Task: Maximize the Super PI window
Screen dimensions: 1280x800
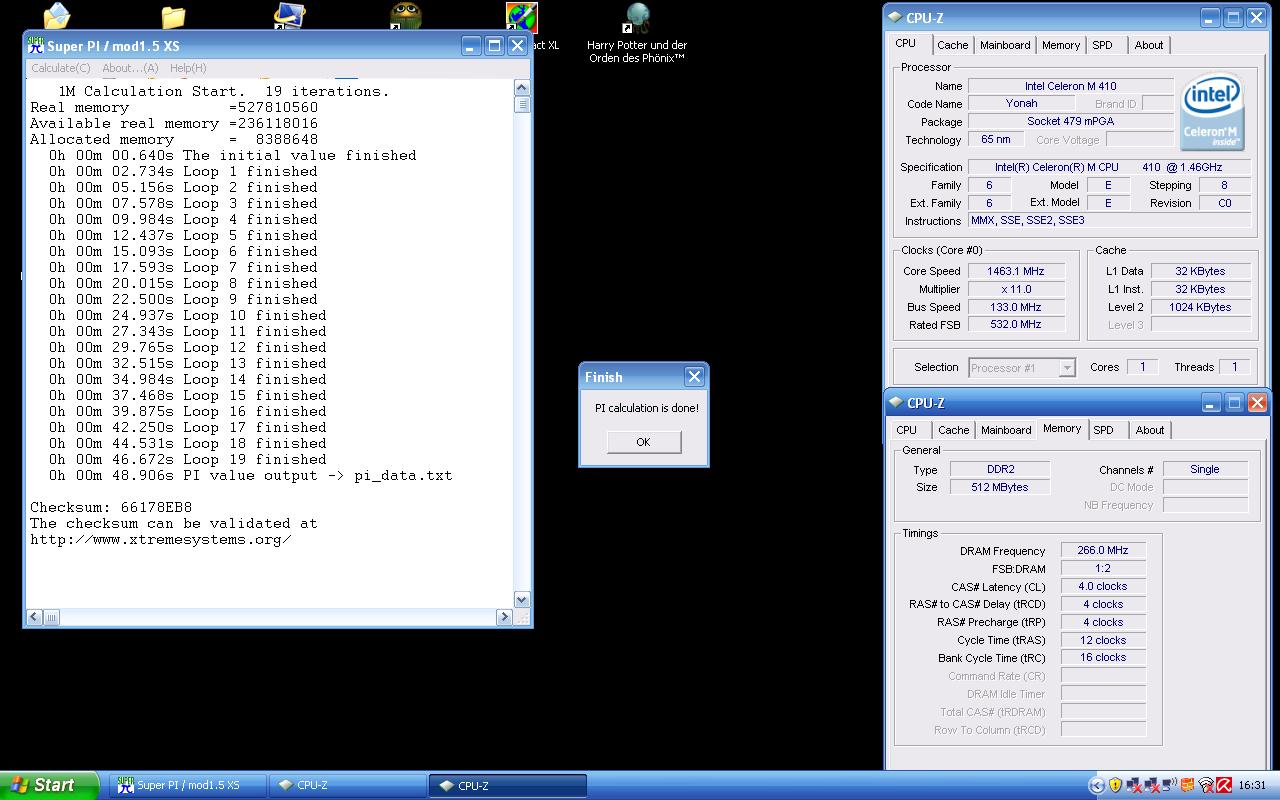Action: point(494,45)
